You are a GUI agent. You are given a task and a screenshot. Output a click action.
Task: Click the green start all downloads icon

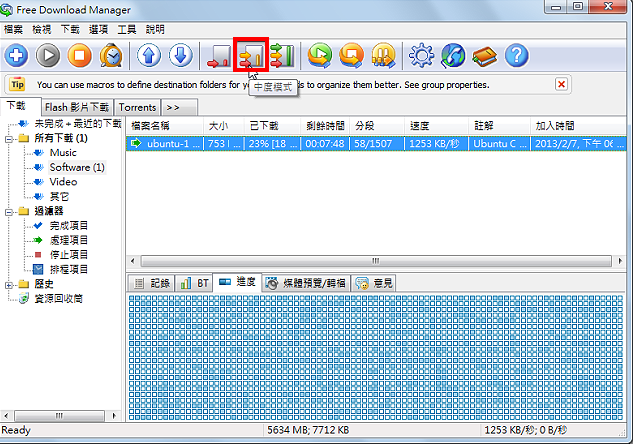(320, 55)
